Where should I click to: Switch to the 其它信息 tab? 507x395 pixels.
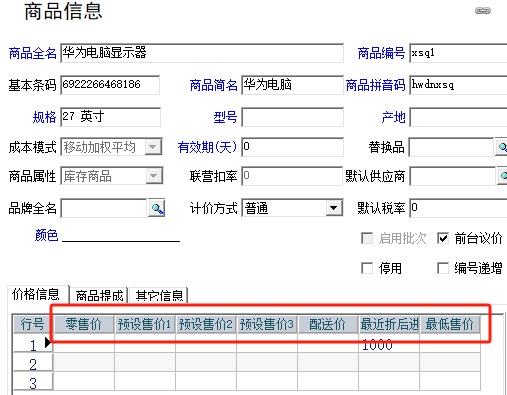click(159, 295)
